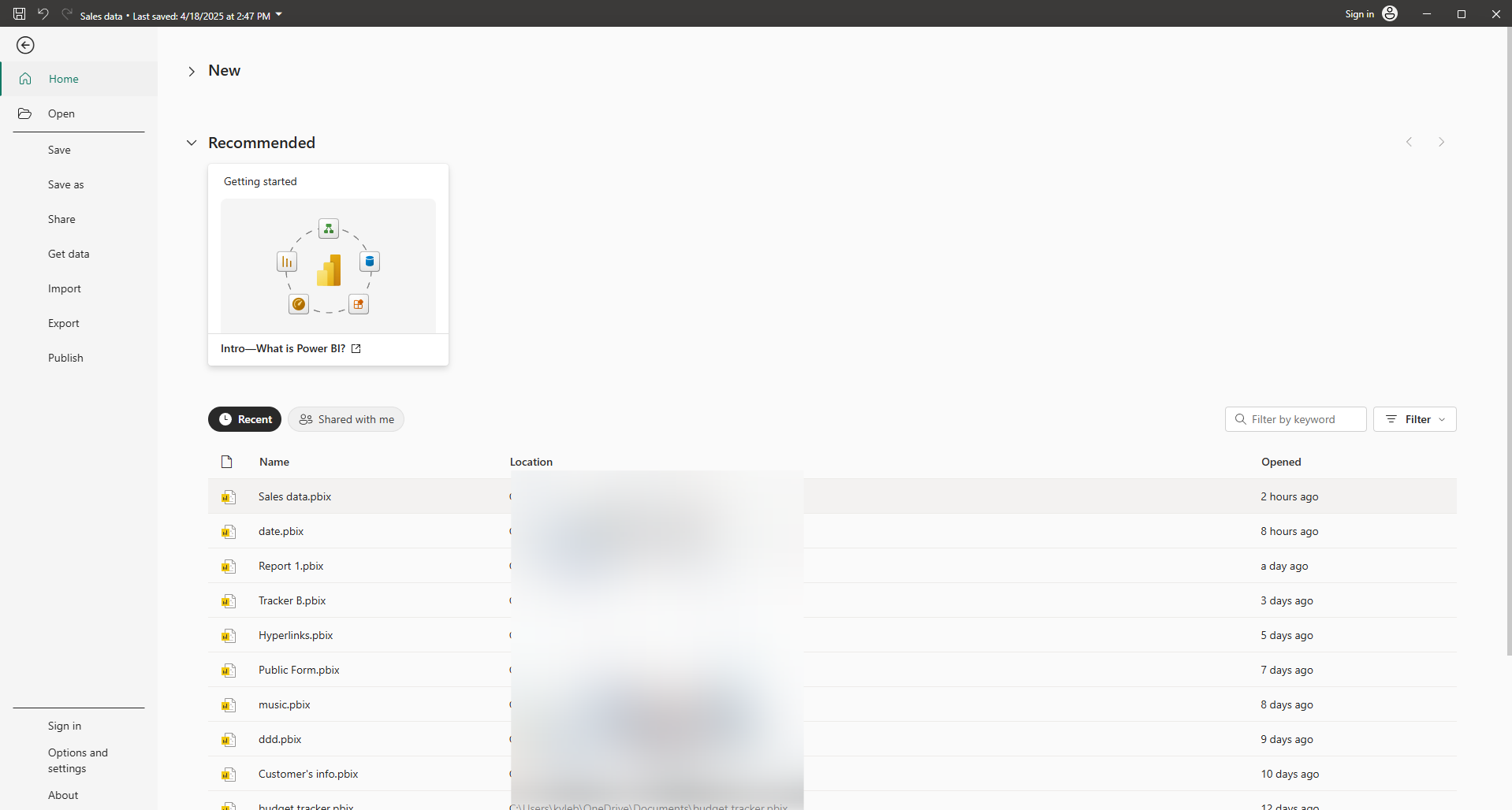
Task: Click the vertical scrollbar
Action: coord(1509,340)
